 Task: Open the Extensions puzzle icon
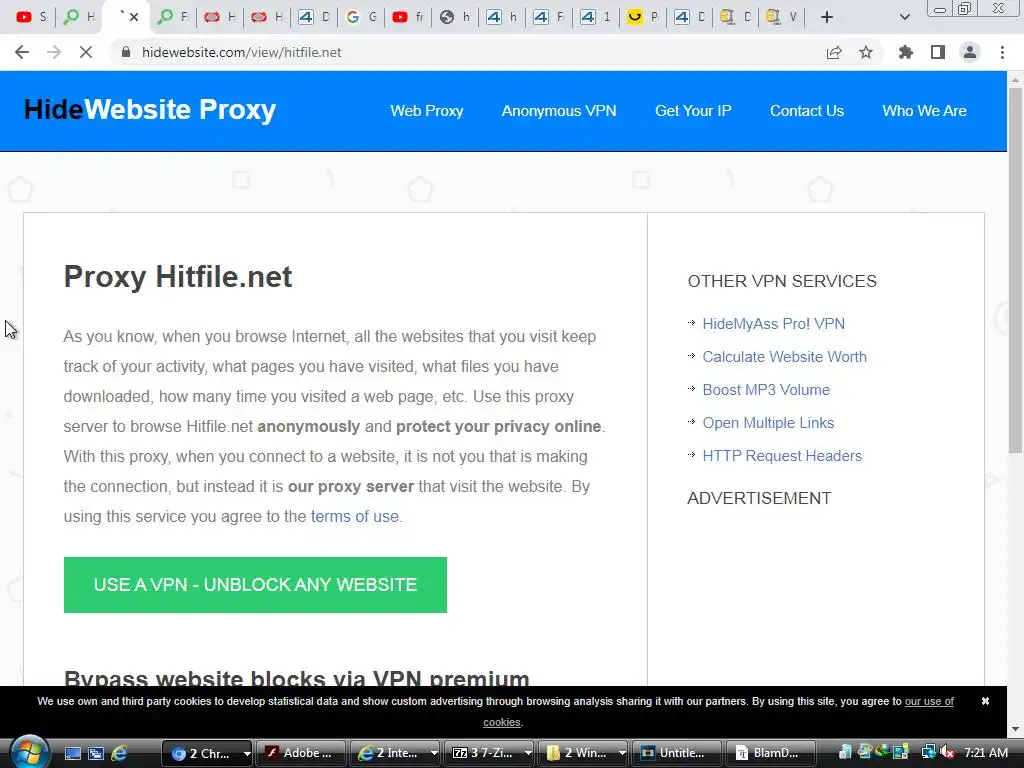tap(906, 52)
